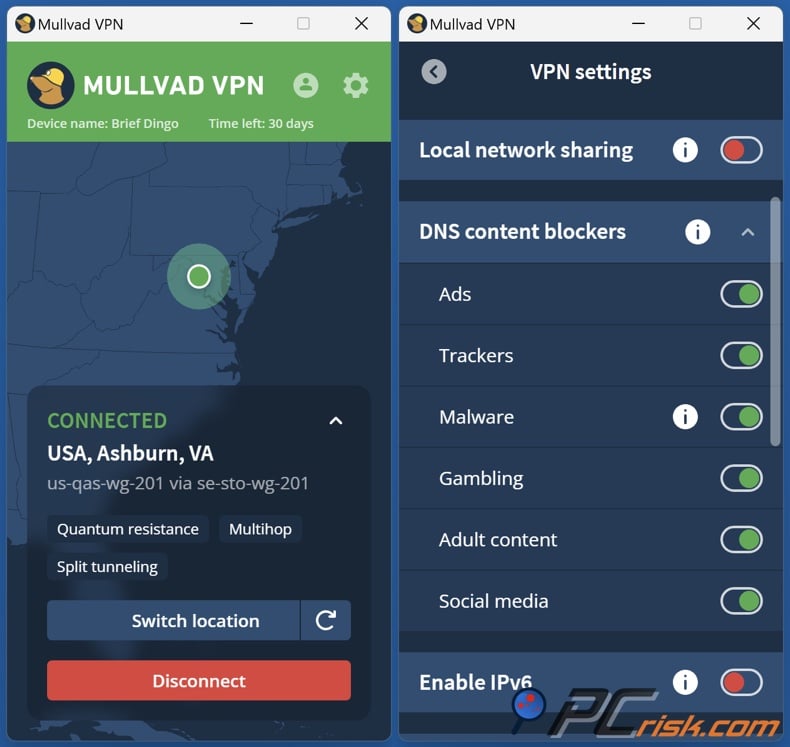This screenshot has height=747, width=790.
Task: Disable Ads blocking toggle
Action: tap(741, 294)
